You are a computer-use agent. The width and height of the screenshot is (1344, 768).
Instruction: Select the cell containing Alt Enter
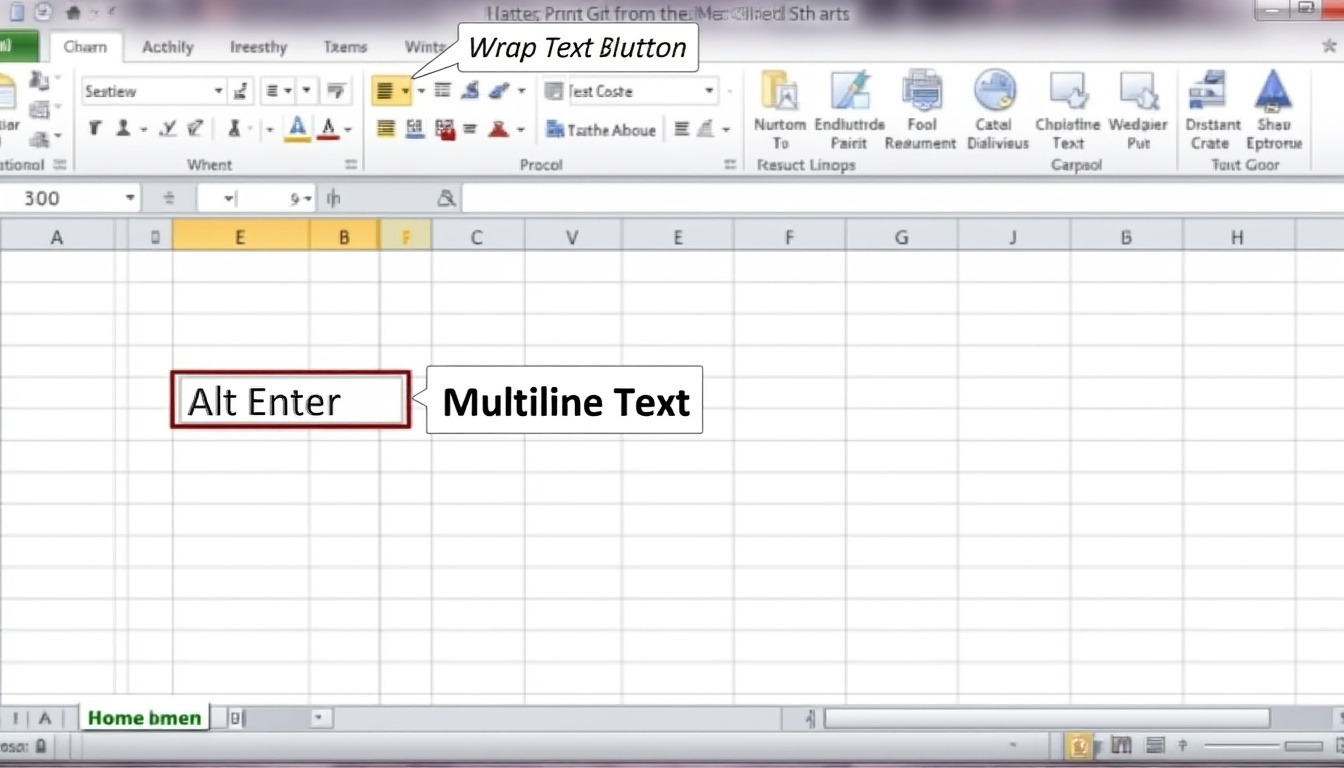coord(290,400)
